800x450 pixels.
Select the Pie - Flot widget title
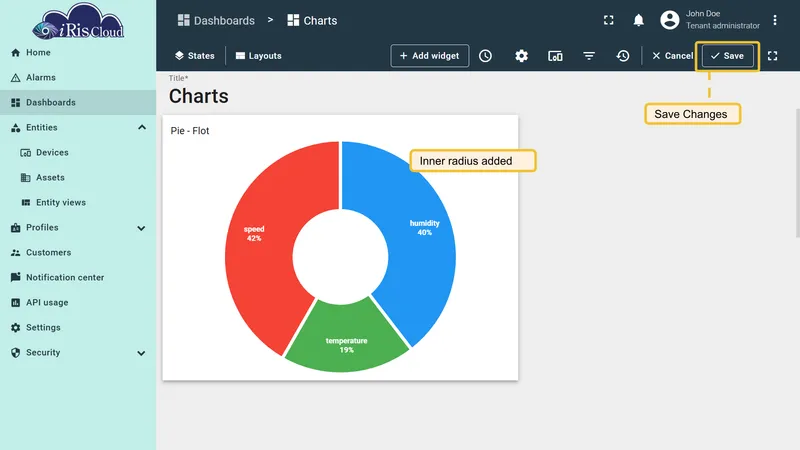190,131
